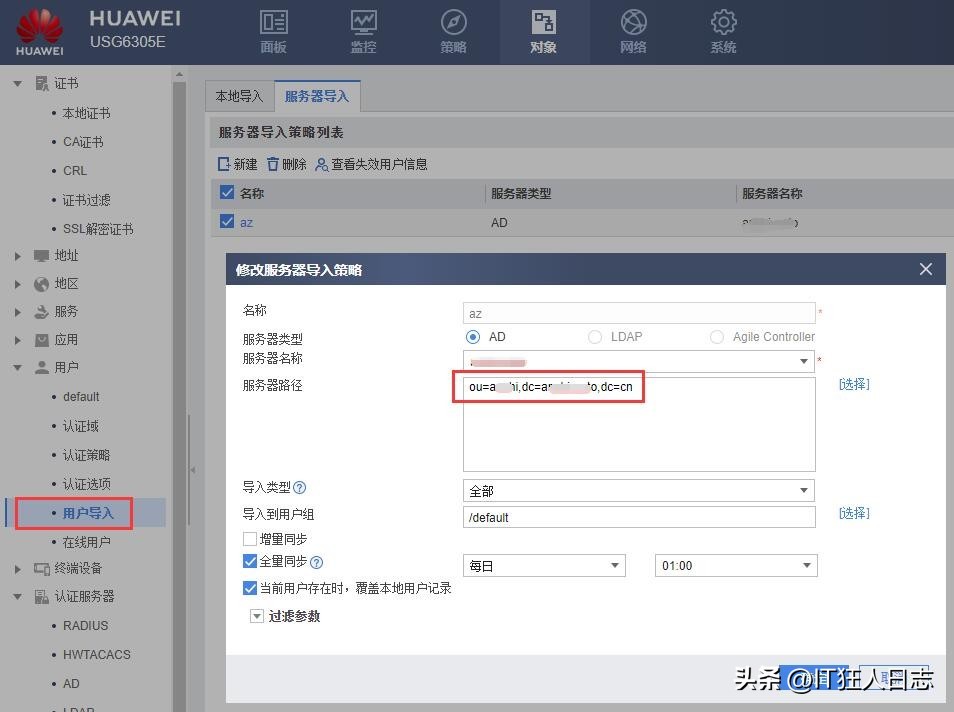Viewport: 954px width, 712px height.
Task: Open the 每日 frequency dropdown
Action: tap(543, 565)
